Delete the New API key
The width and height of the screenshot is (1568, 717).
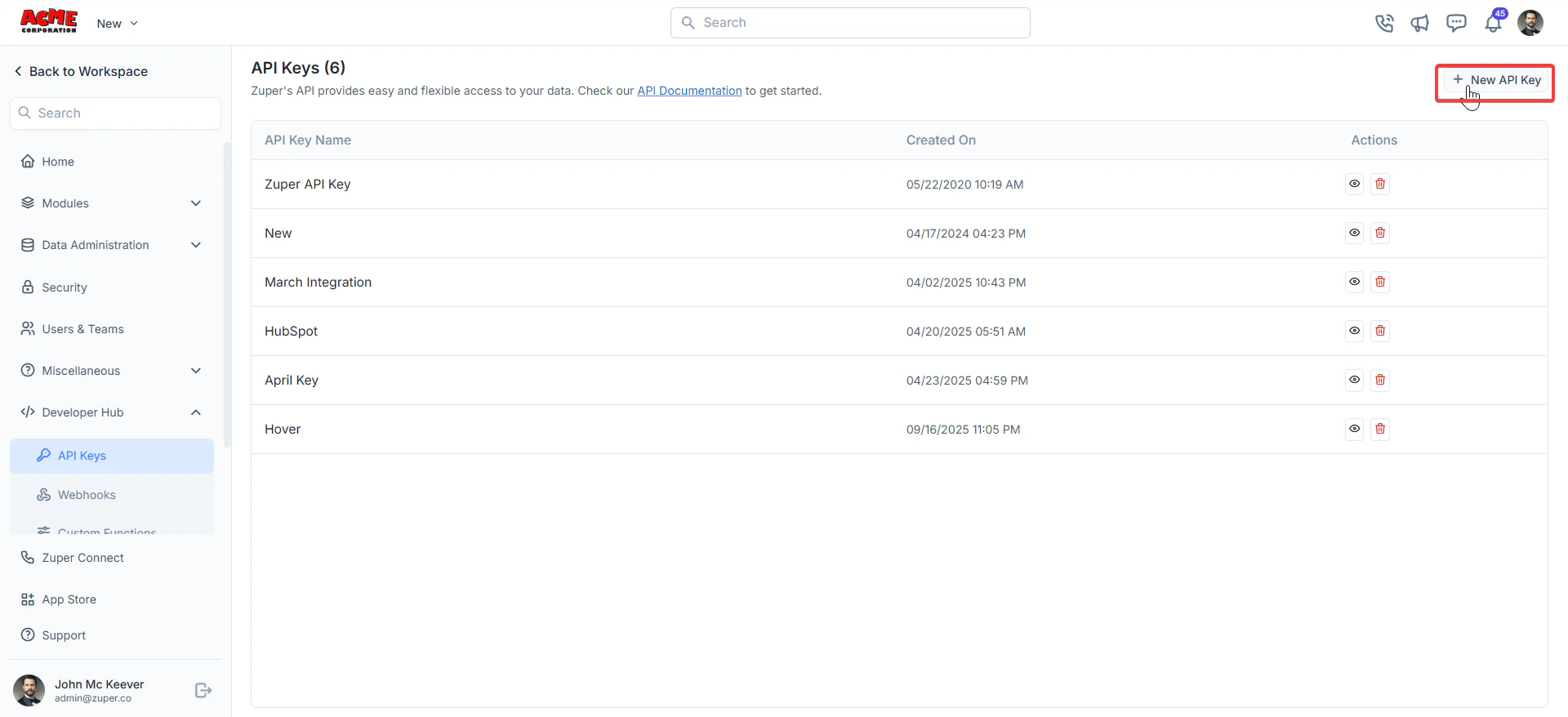[x=1380, y=233]
